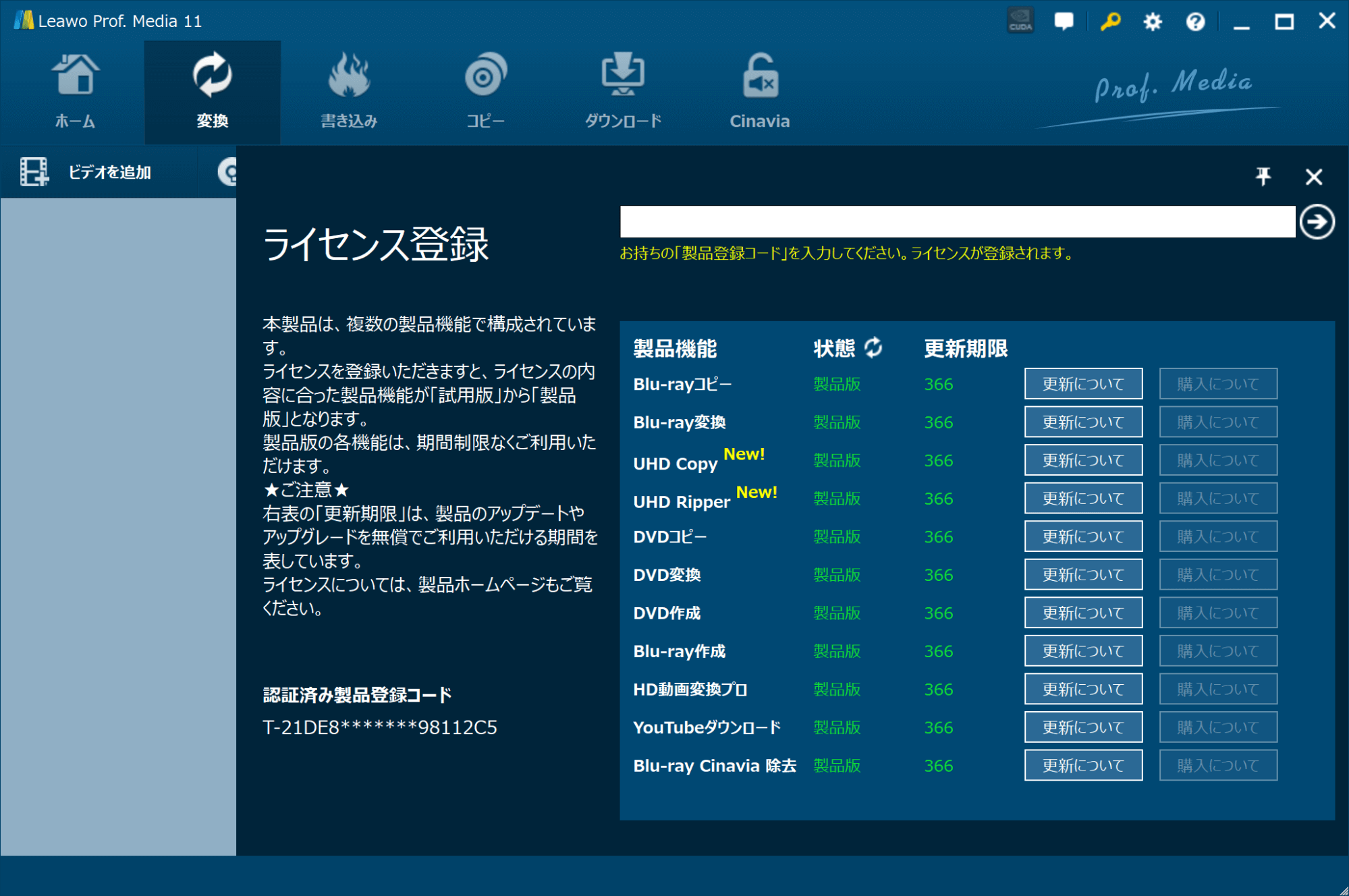Click 購入について for YouTubeダウンロード
The width and height of the screenshot is (1349, 896).
click(1218, 727)
